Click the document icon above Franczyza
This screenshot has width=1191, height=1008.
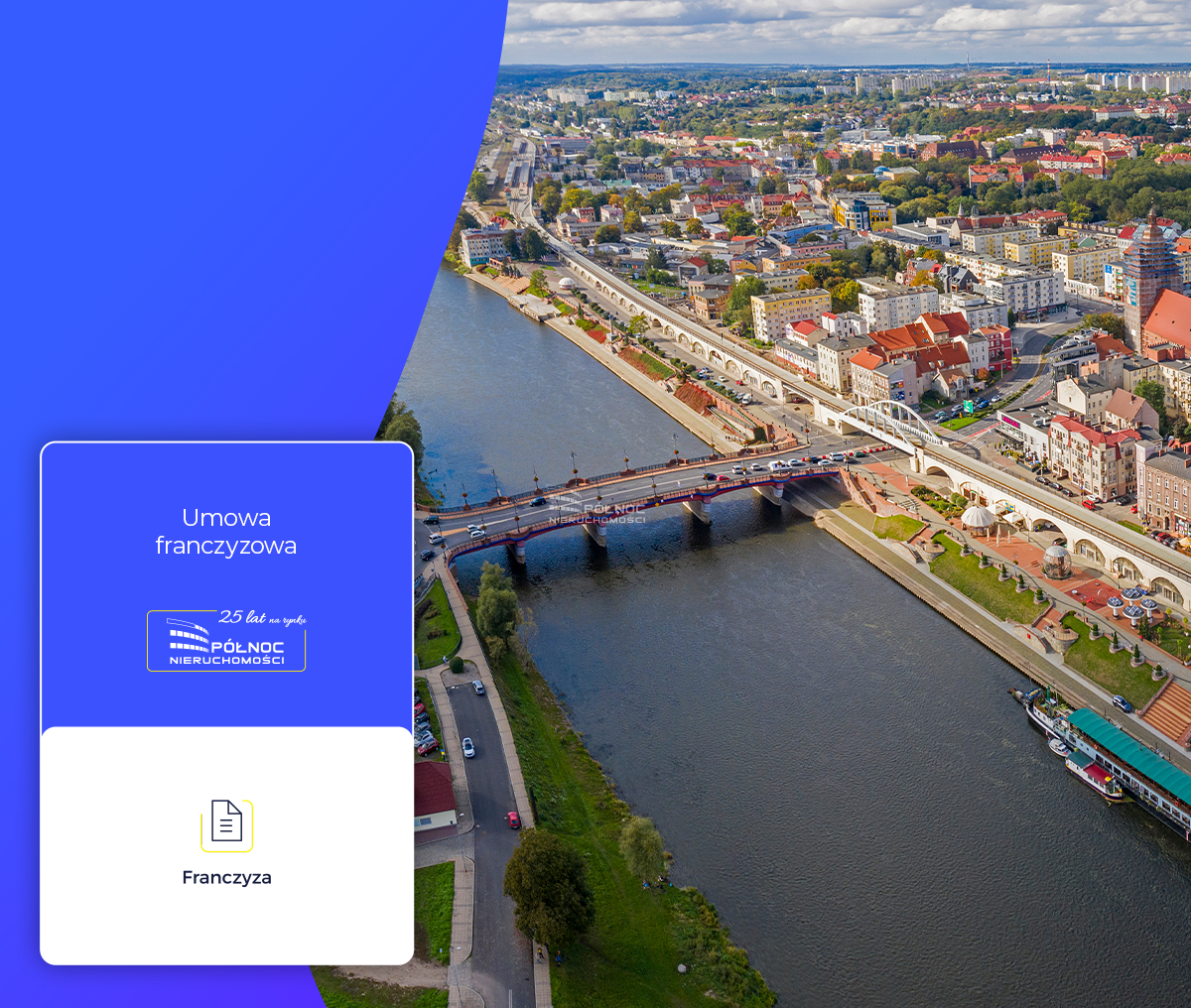click(226, 823)
